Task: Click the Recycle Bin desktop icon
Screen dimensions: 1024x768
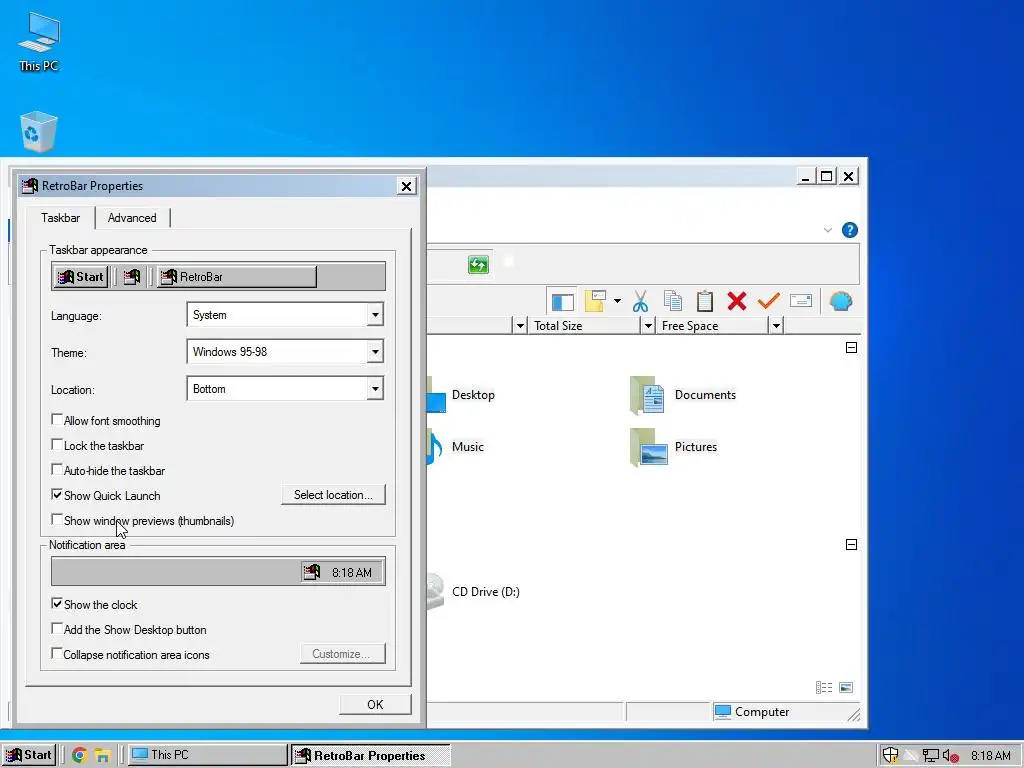Action: [39, 131]
